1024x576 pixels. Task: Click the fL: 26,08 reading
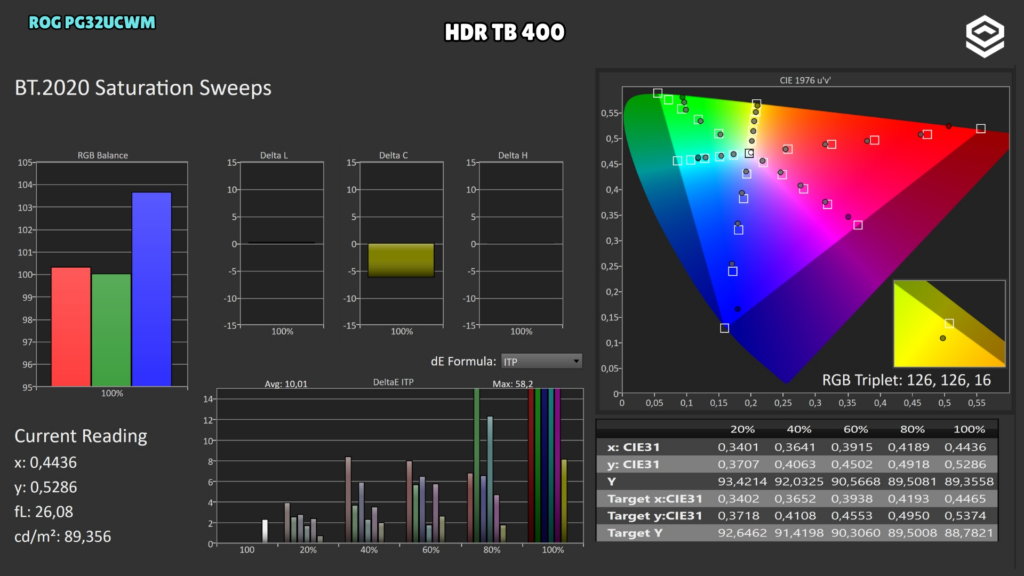tap(44, 512)
